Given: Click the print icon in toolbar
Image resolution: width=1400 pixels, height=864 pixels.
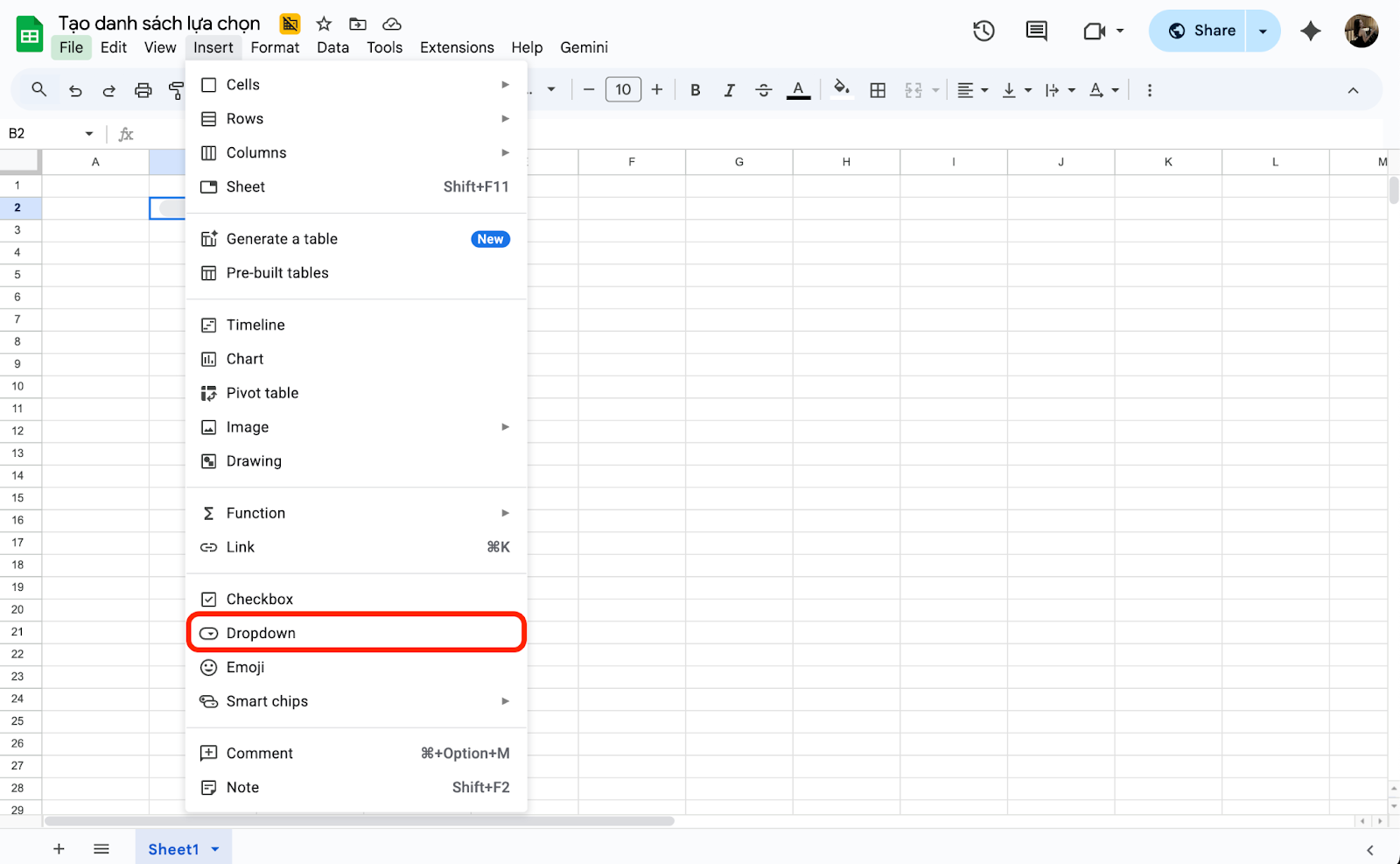Looking at the screenshot, I should point(143,90).
